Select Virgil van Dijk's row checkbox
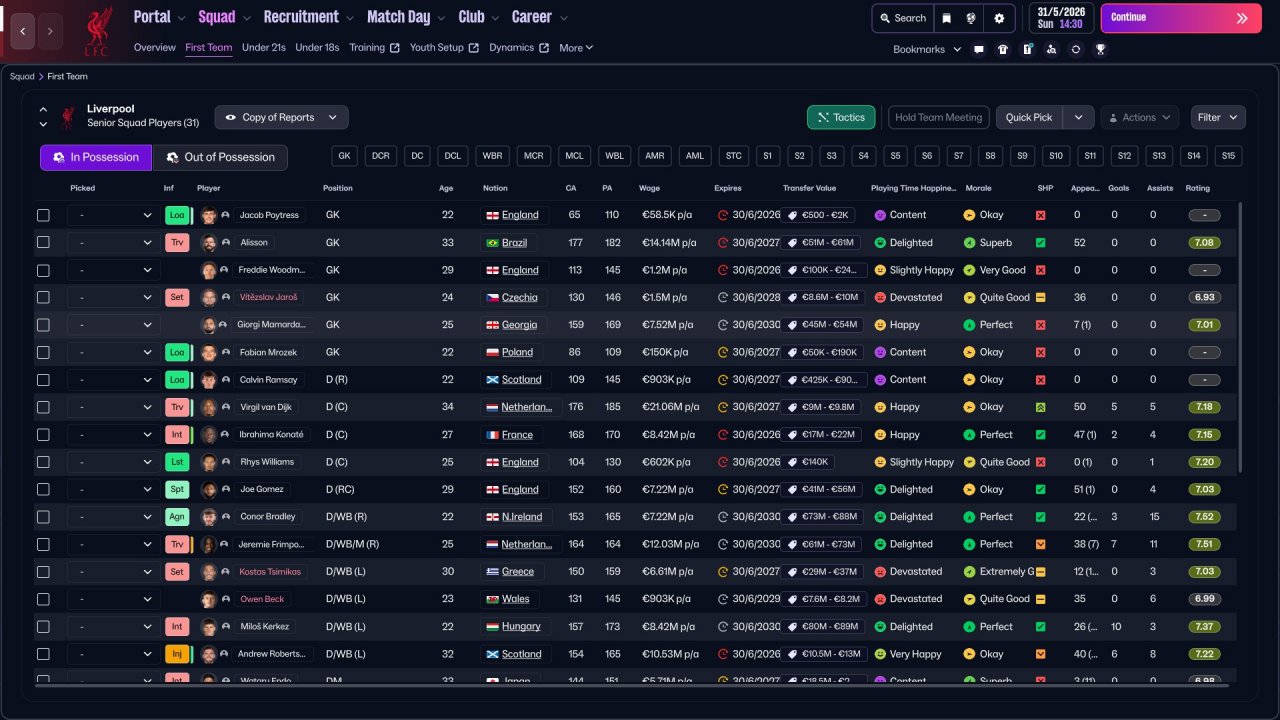Viewport: 1280px width, 720px height. click(x=43, y=407)
